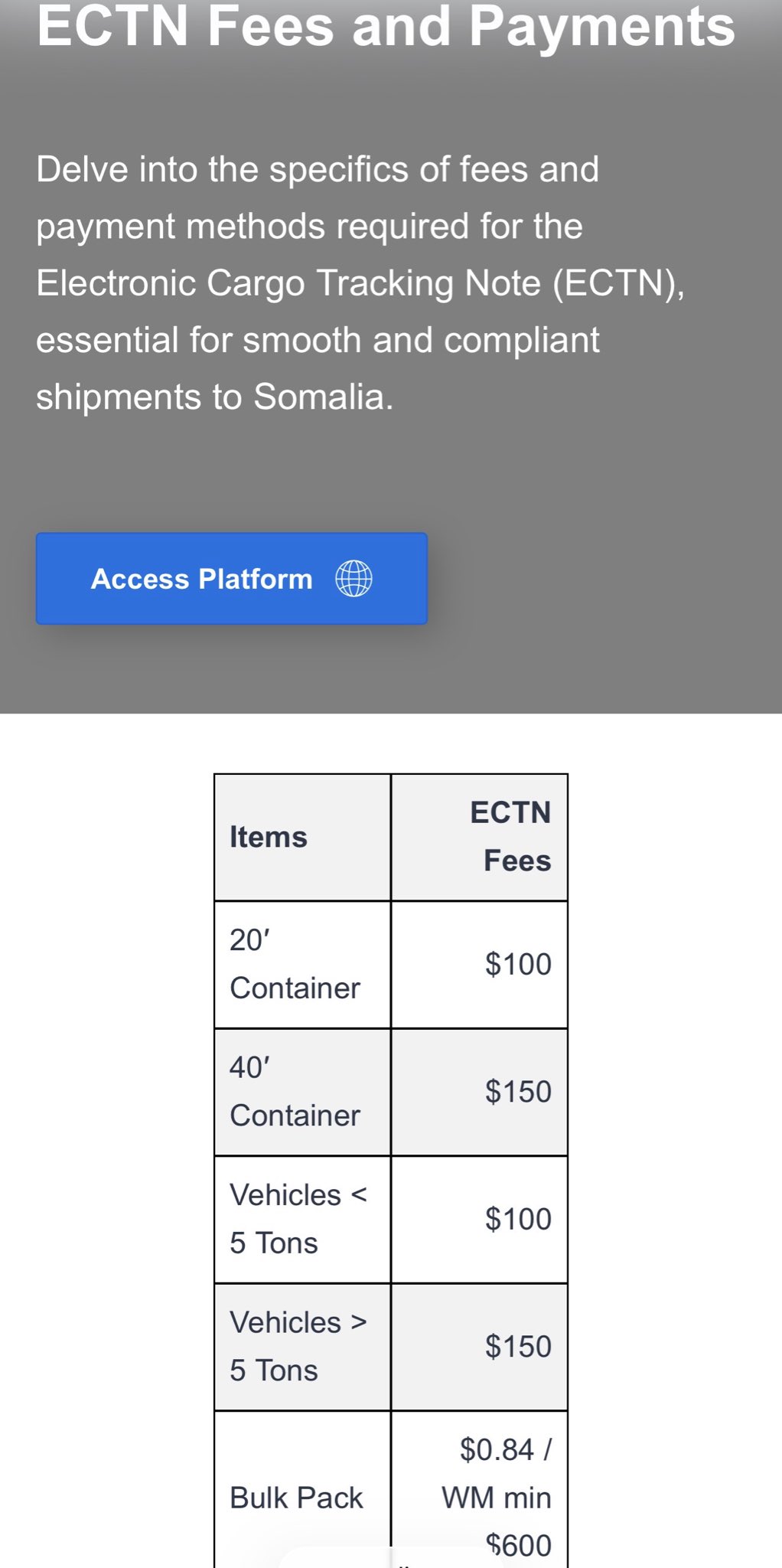Click the word Somalia in the description
782x1568 pixels.
tap(322, 397)
